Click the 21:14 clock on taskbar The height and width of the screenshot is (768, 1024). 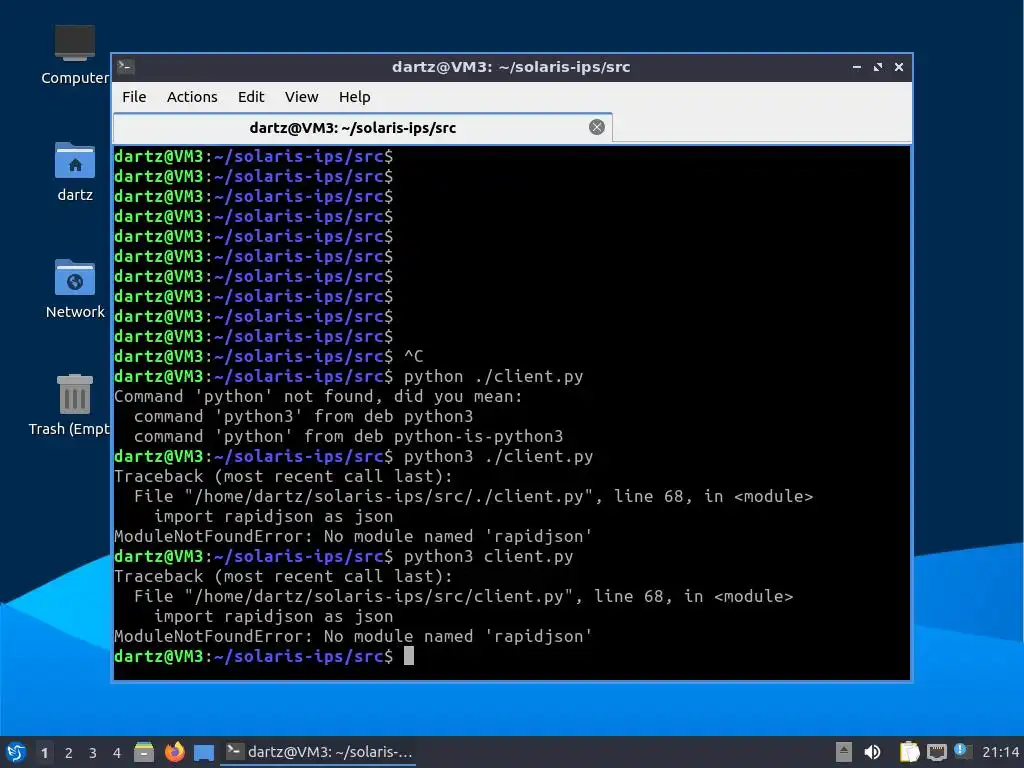tap(1000, 752)
